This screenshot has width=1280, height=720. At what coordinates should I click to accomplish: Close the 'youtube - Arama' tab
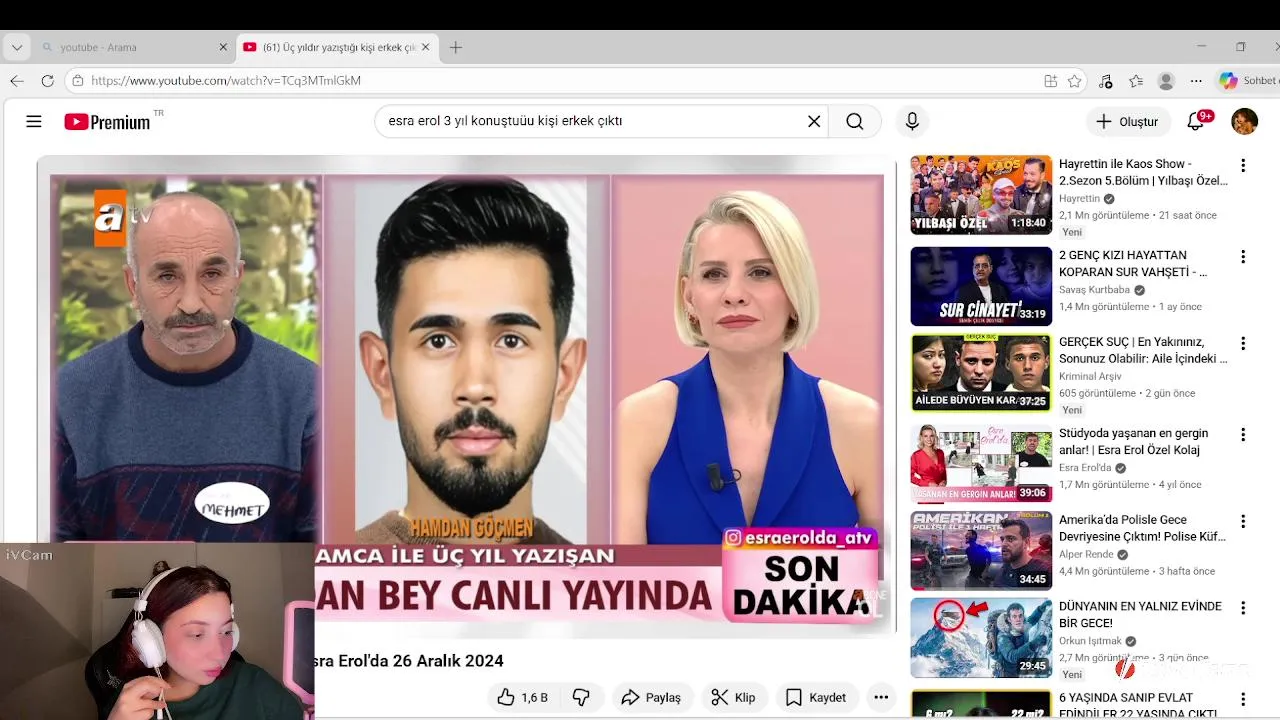223,47
